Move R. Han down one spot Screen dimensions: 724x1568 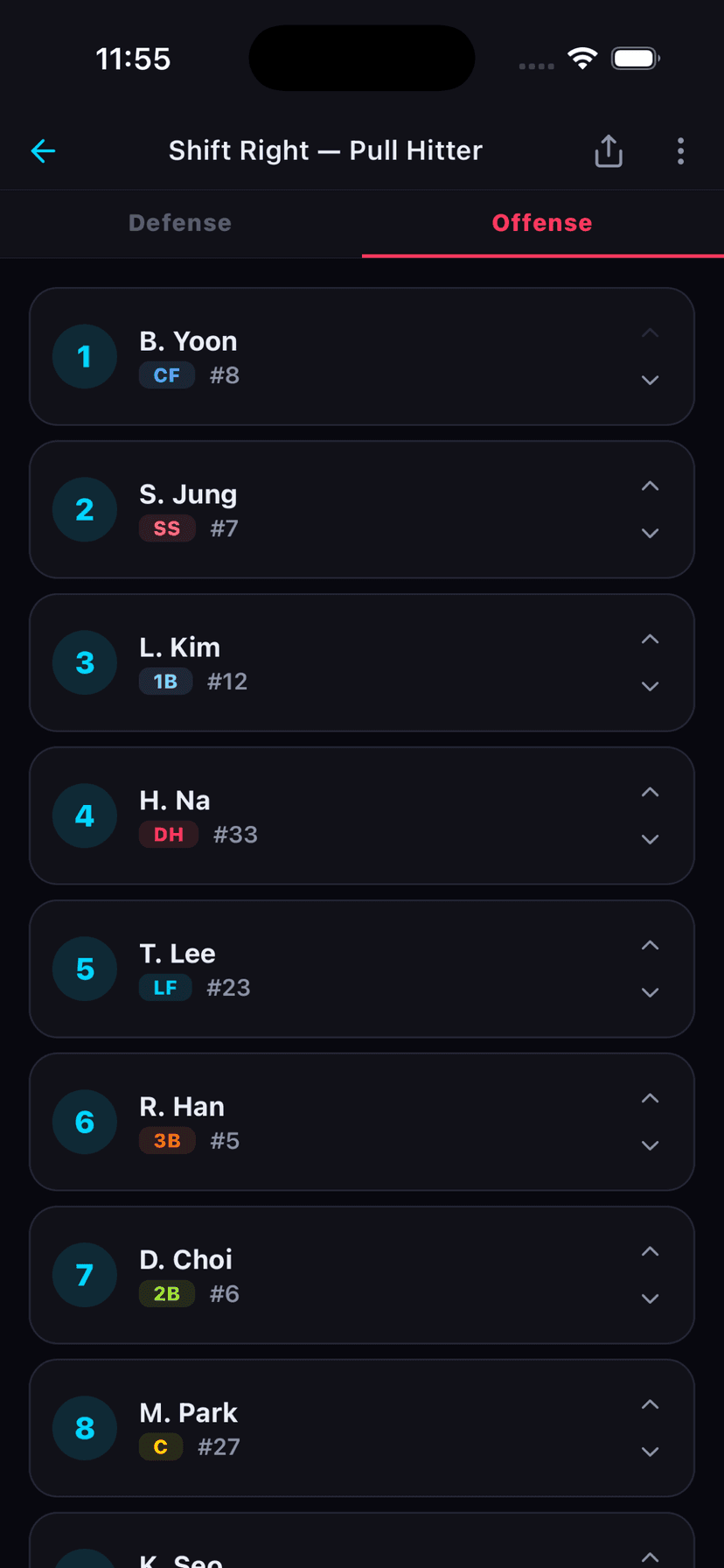tap(650, 1146)
